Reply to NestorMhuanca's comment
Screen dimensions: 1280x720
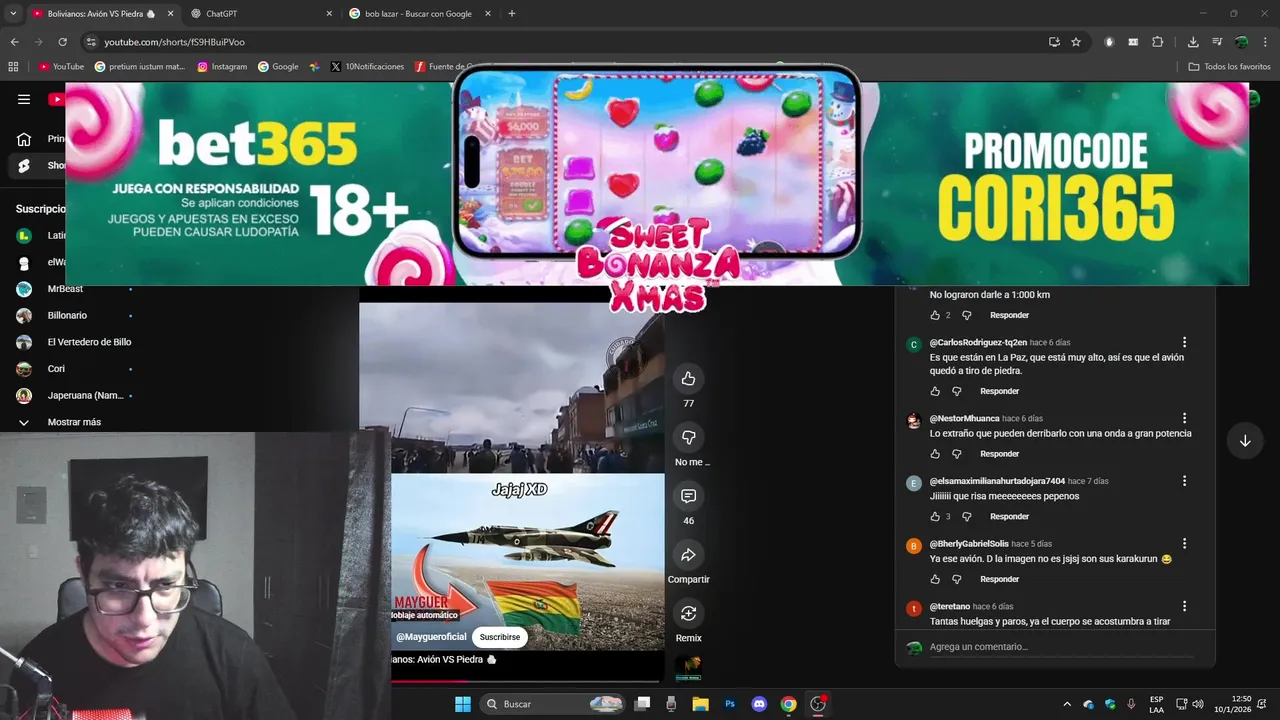pos(999,454)
